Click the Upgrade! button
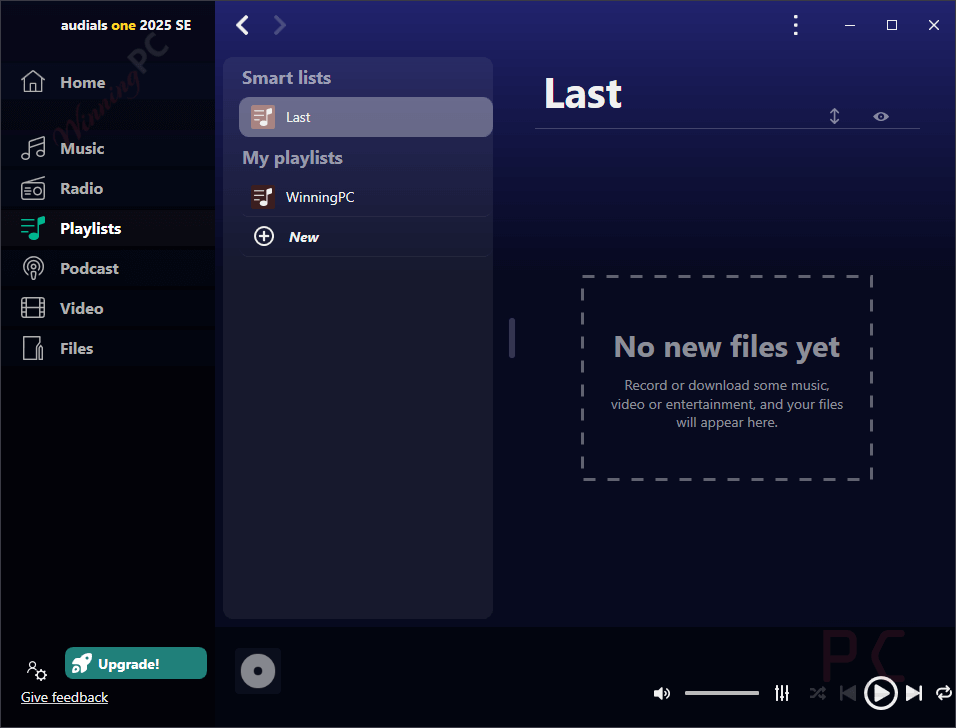 tap(136, 663)
